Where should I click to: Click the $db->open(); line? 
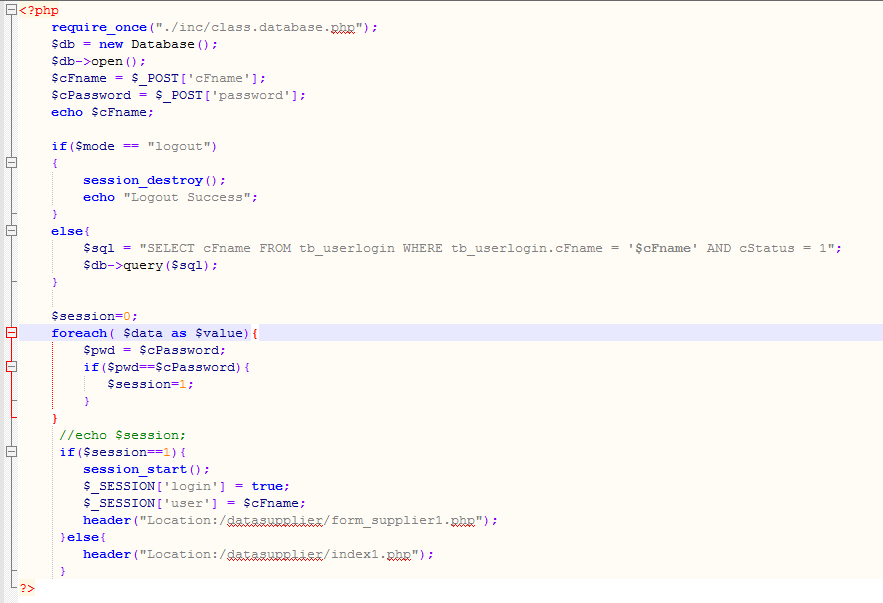[x=99, y=61]
